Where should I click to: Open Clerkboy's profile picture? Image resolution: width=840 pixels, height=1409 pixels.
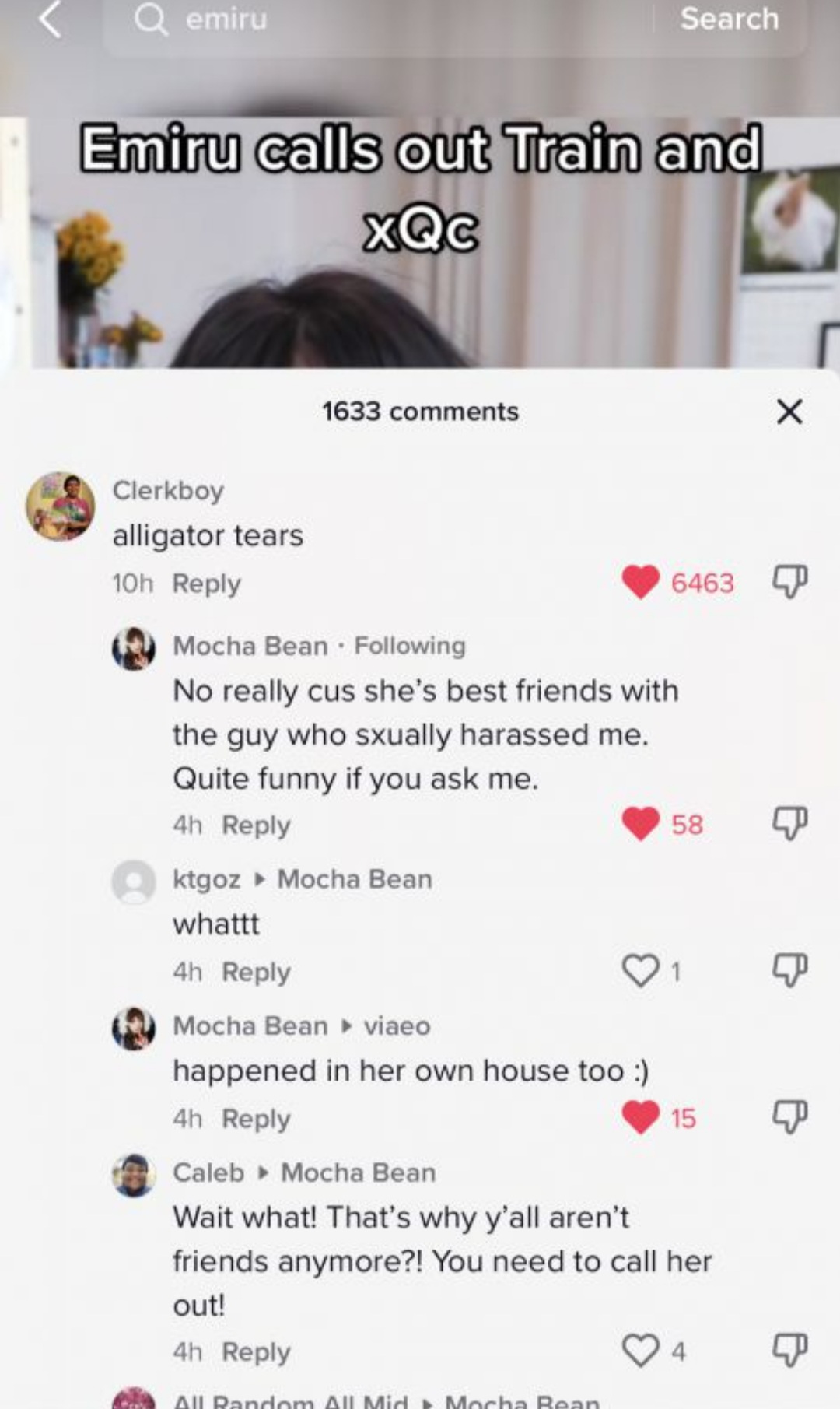(61, 506)
